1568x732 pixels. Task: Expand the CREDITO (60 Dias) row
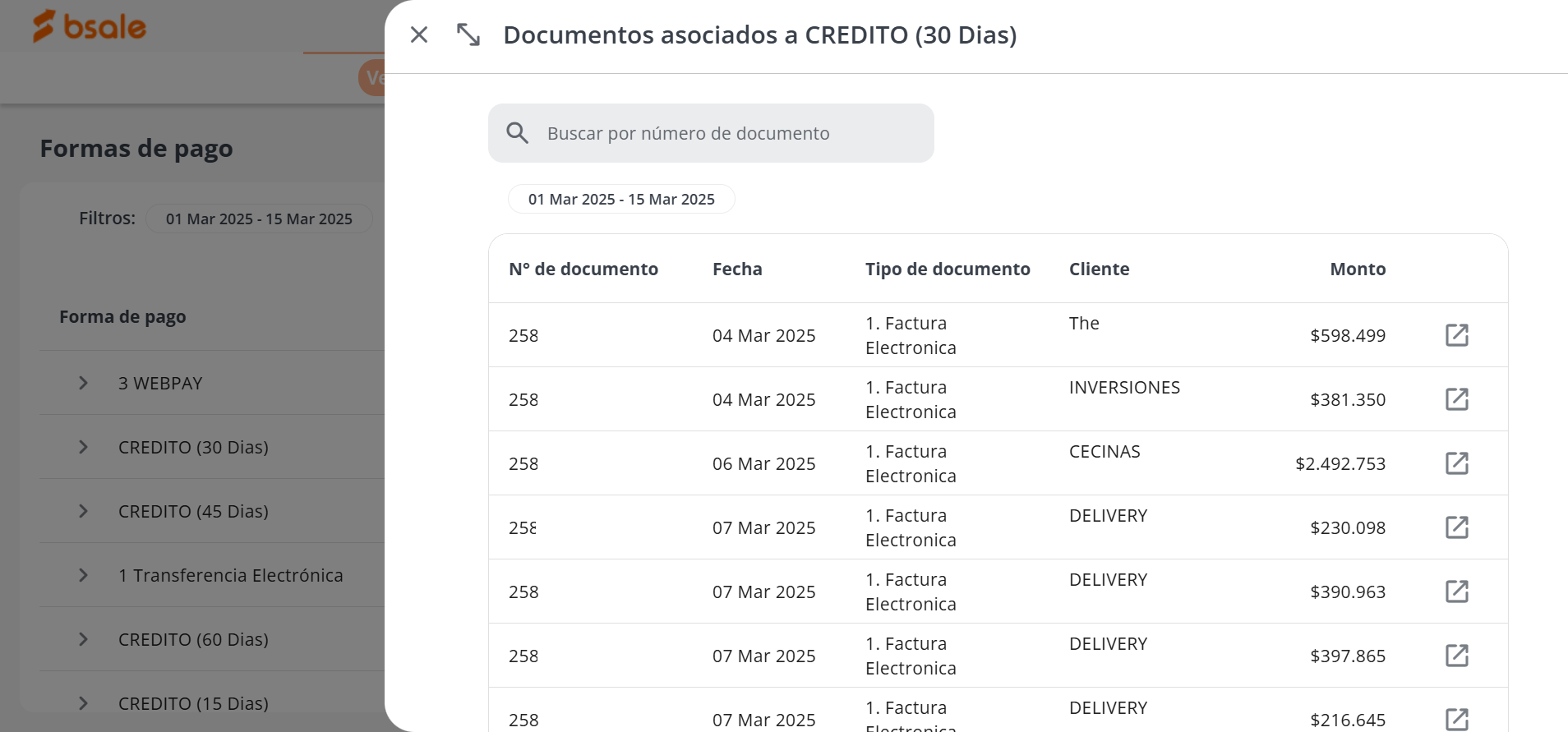[x=83, y=639]
